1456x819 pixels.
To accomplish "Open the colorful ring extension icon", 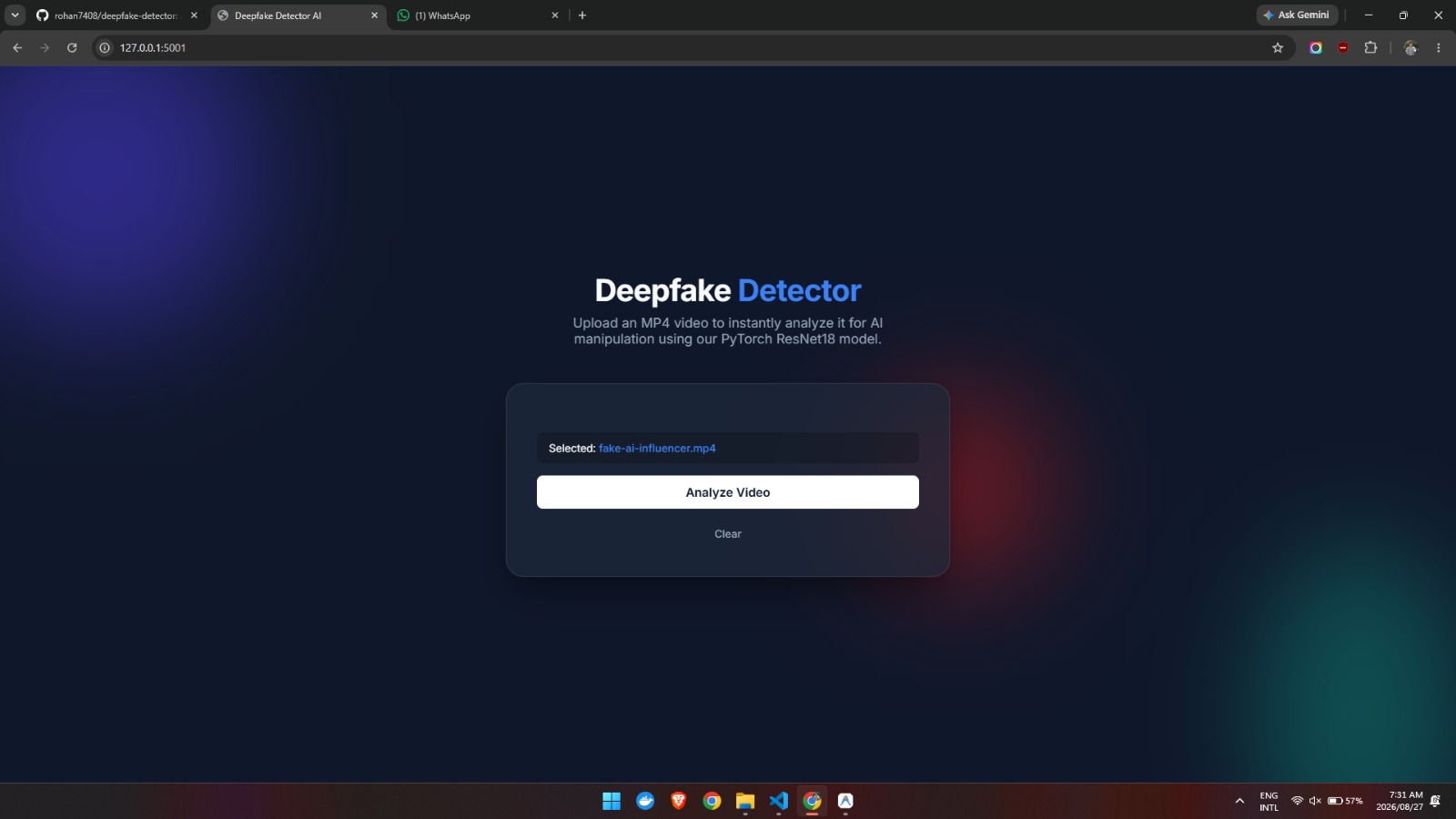I will coord(1316,47).
